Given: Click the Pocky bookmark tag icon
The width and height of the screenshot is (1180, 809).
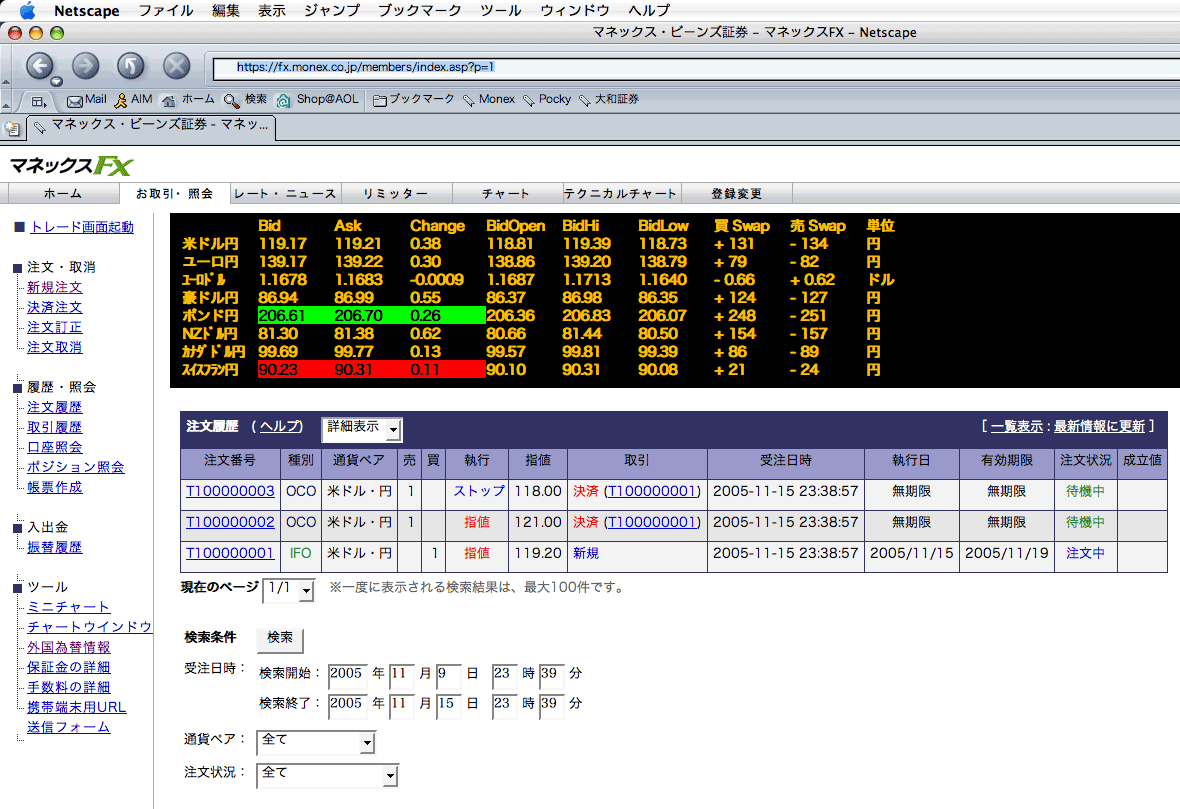Looking at the screenshot, I should [x=529, y=101].
